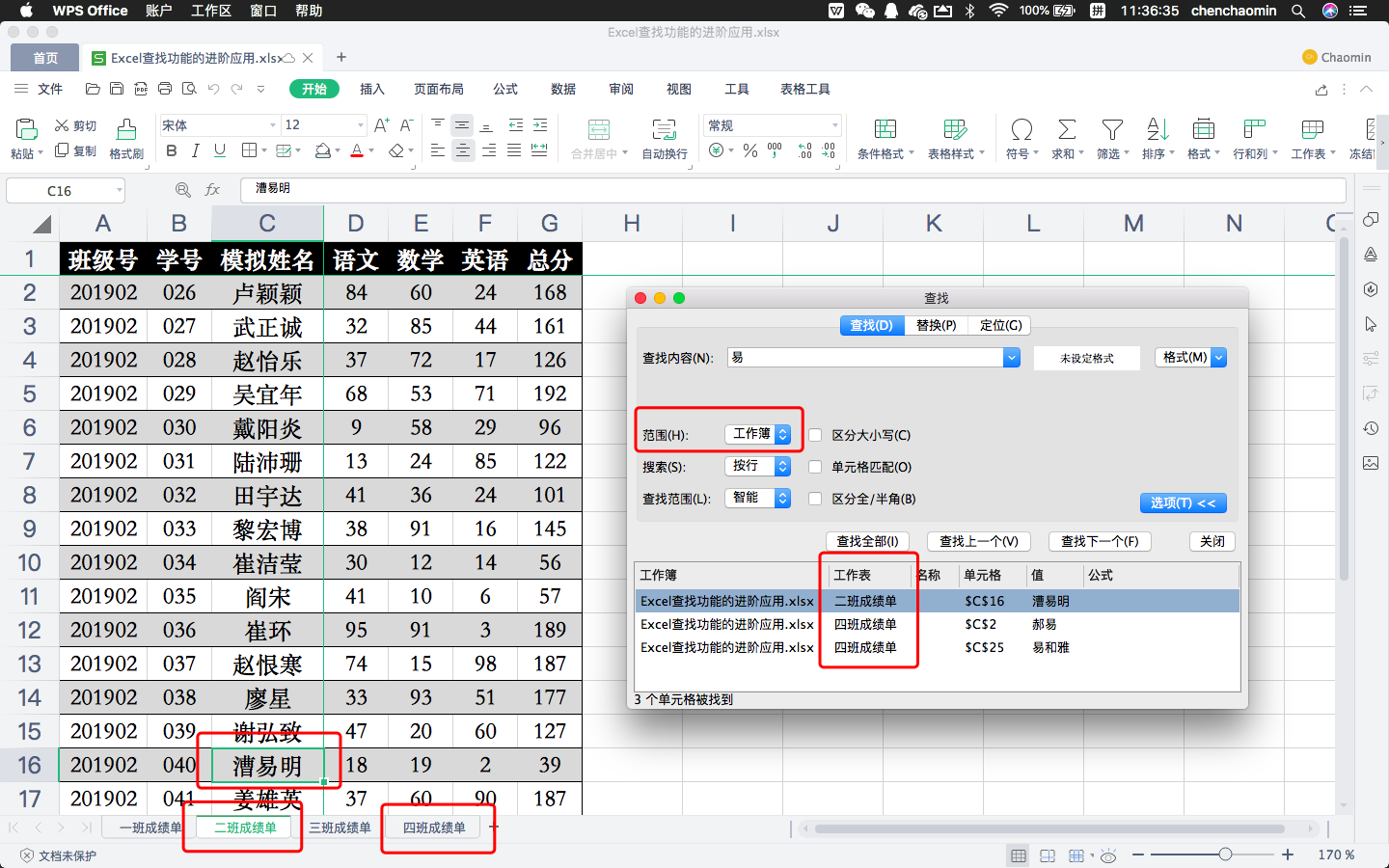Copy selection with 复制
The image size is (1389, 868).
click(x=76, y=150)
